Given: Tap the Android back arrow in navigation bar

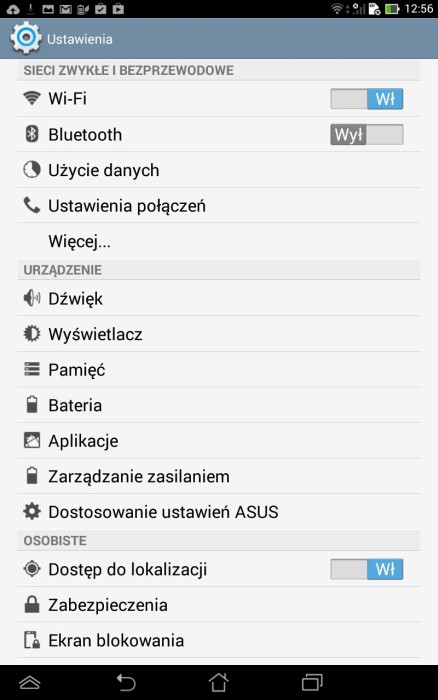Looking at the screenshot, I should [126, 683].
